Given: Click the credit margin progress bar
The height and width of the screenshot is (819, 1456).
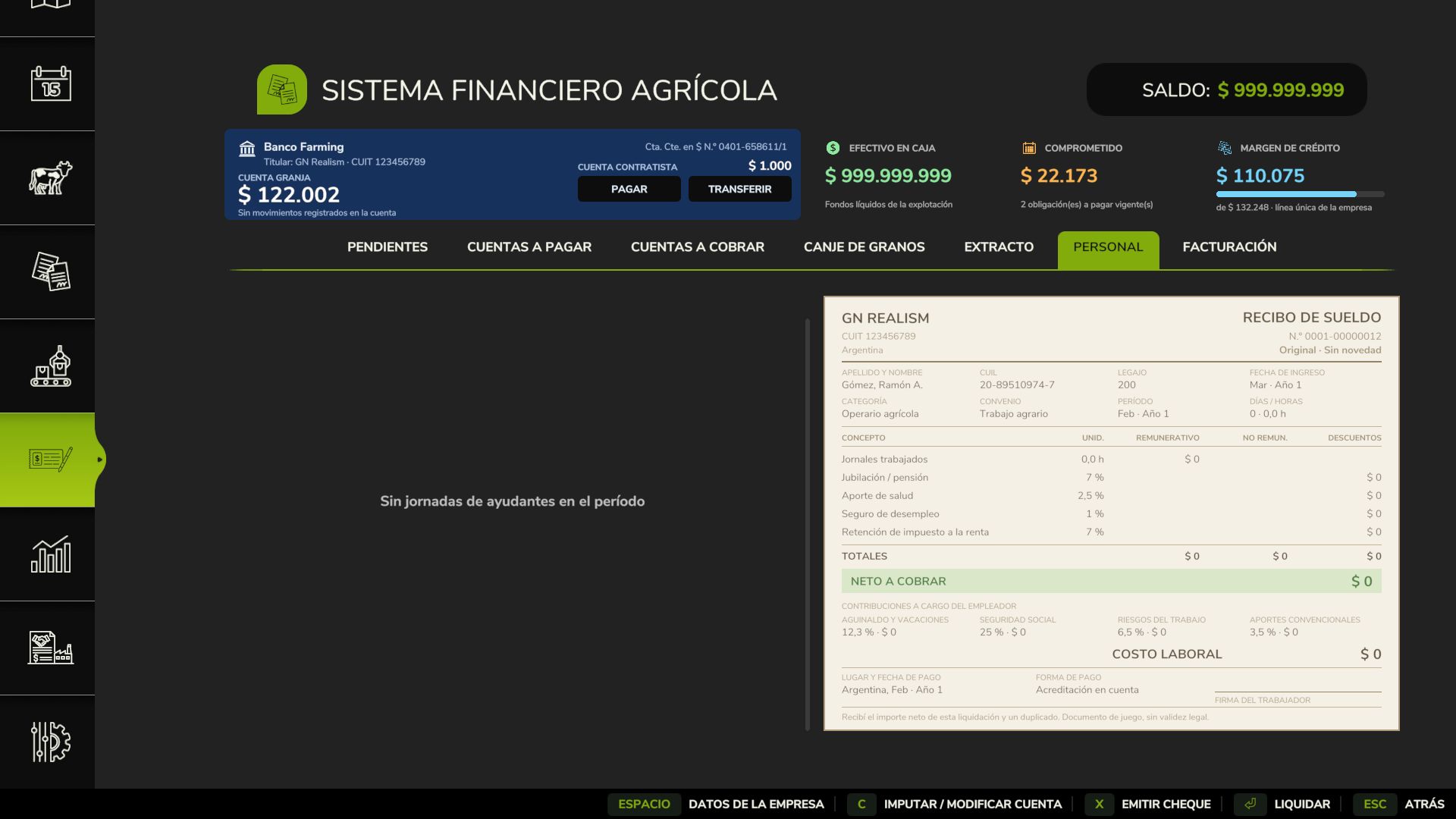Looking at the screenshot, I should tap(1300, 194).
